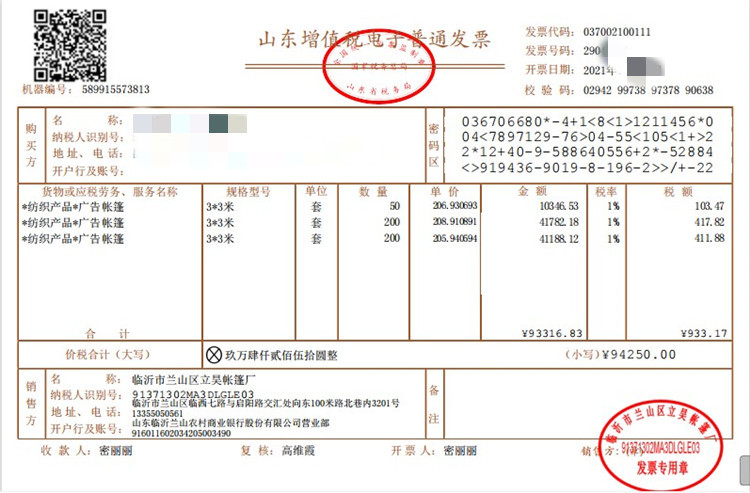
Task: Click quantity 50 in the first item row
Action: coord(395,206)
